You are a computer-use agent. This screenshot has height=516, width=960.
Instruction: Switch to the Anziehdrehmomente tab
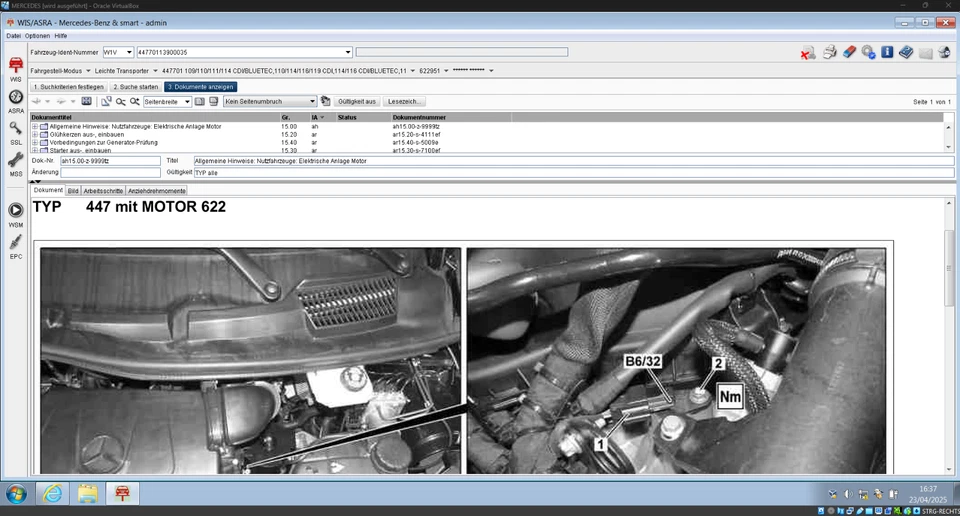click(157, 191)
